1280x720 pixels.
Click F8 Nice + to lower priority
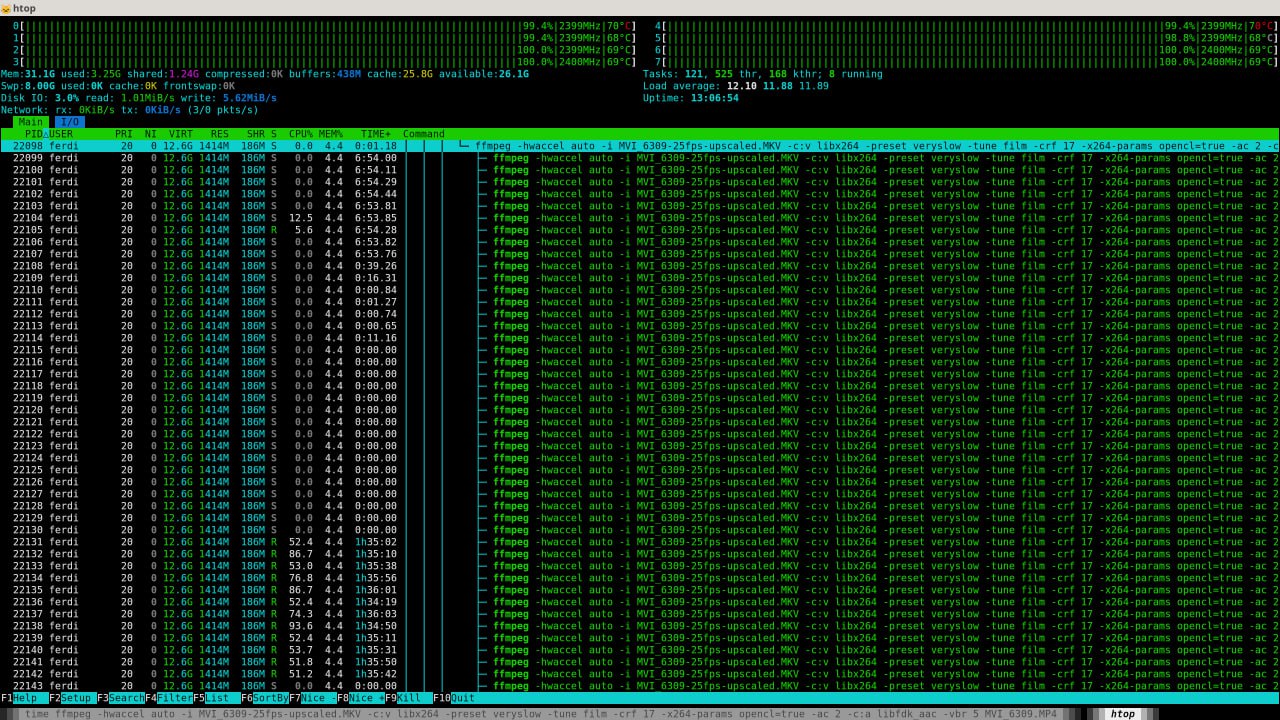(361, 698)
